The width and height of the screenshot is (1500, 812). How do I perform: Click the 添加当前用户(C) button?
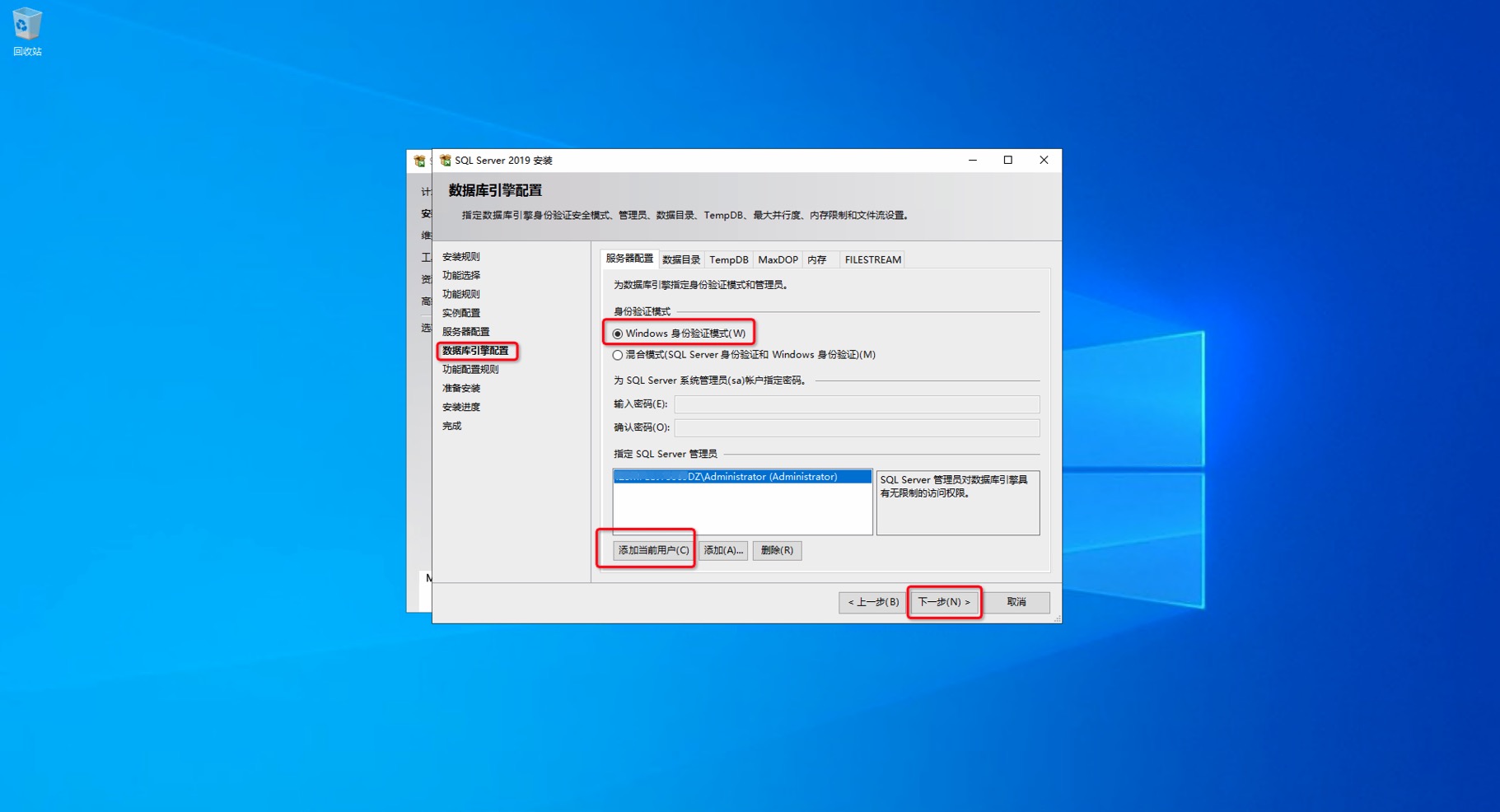[653, 550]
